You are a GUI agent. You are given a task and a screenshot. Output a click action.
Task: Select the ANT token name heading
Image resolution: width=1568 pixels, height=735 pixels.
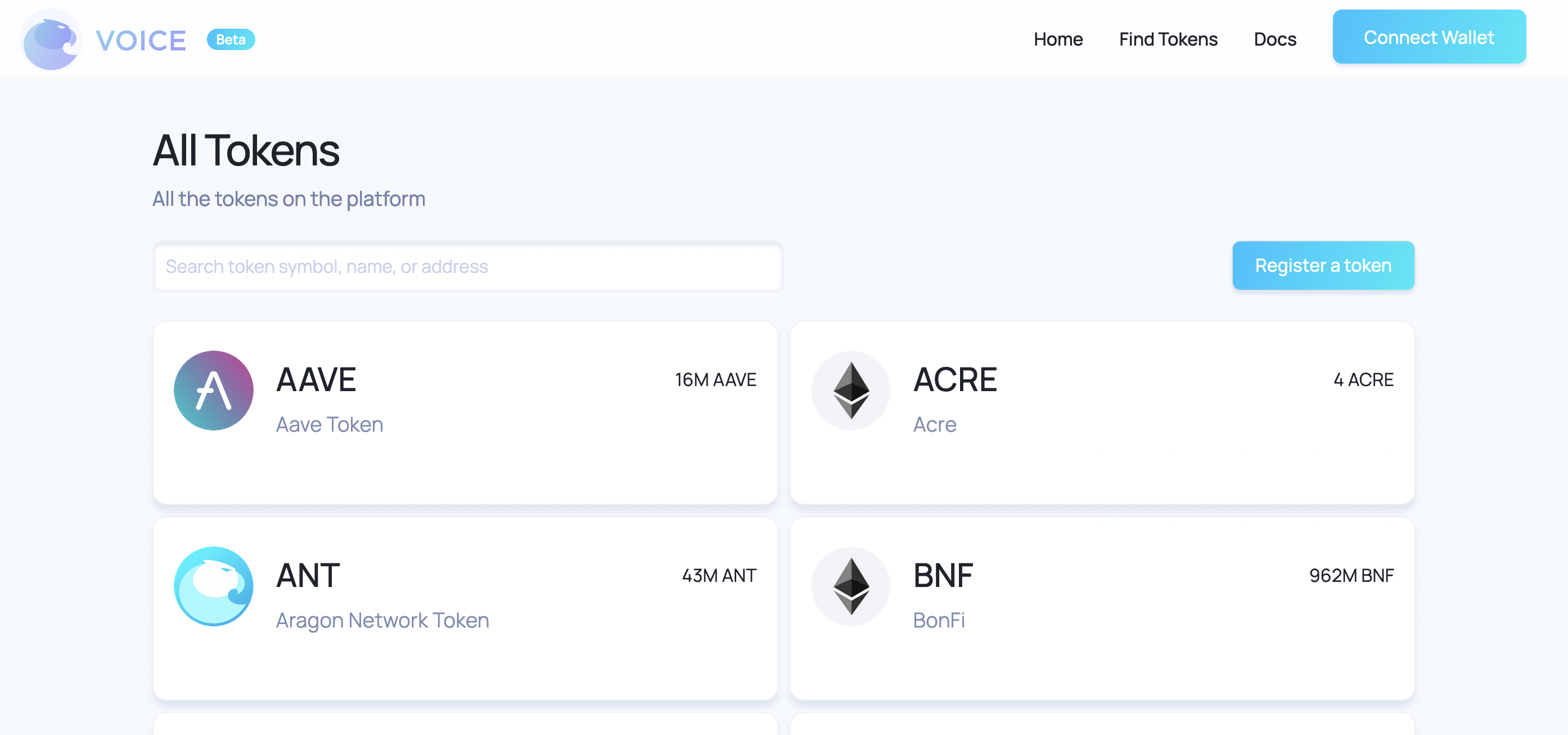pos(308,576)
